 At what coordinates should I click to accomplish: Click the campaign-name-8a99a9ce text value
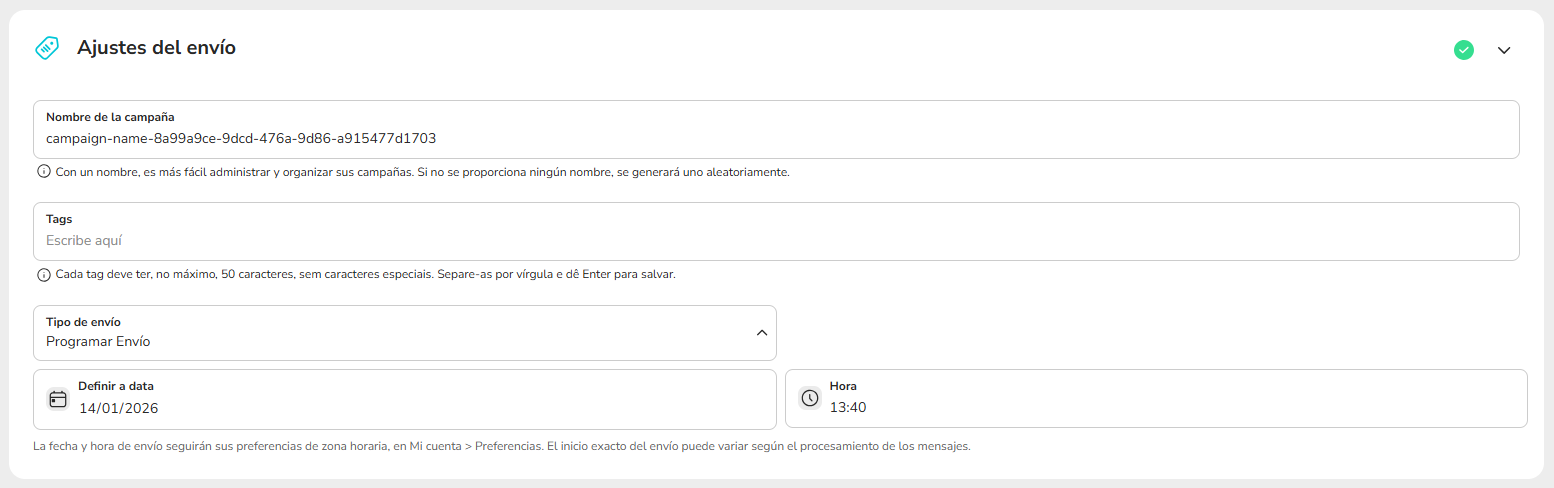pyautogui.click(x=241, y=139)
